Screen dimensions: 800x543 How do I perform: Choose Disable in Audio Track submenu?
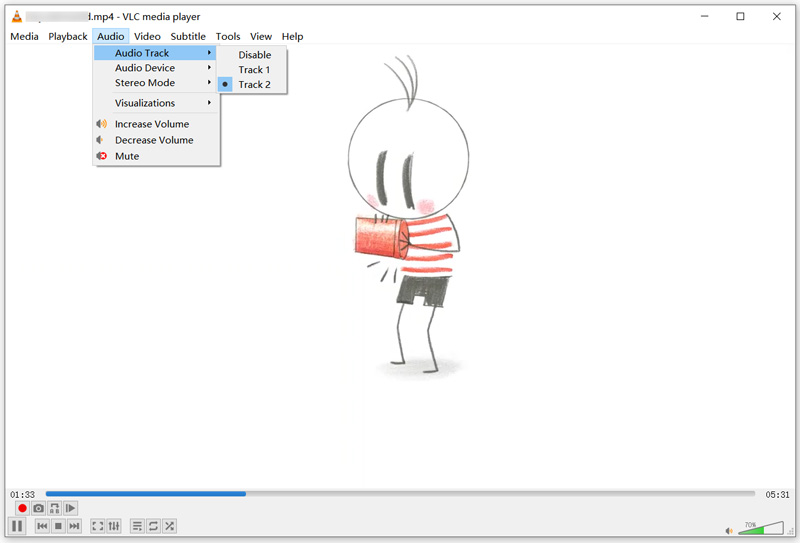252,55
